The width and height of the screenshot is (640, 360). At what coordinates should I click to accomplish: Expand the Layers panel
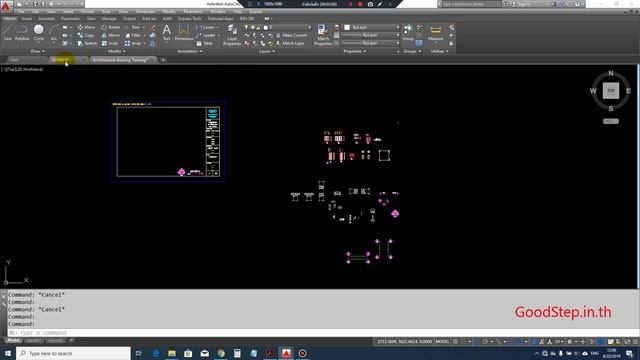[267, 51]
